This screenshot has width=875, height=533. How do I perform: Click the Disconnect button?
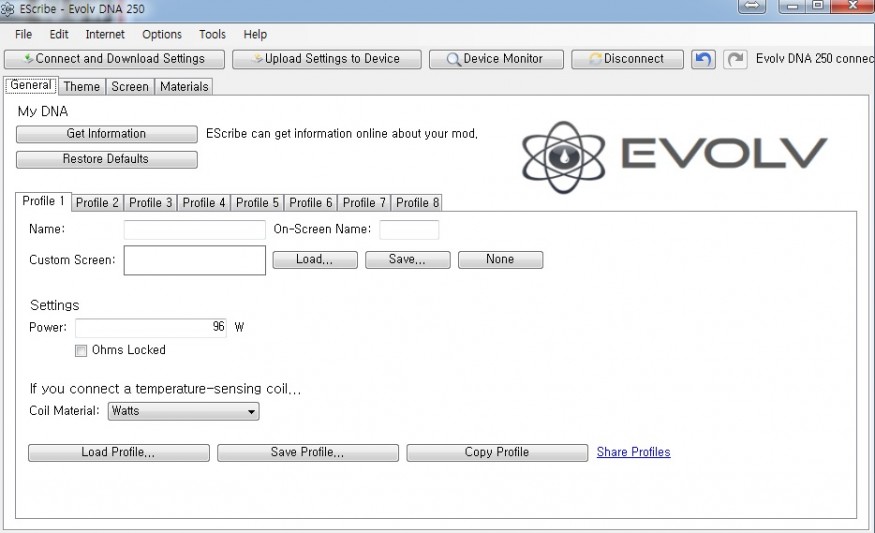click(627, 59)
